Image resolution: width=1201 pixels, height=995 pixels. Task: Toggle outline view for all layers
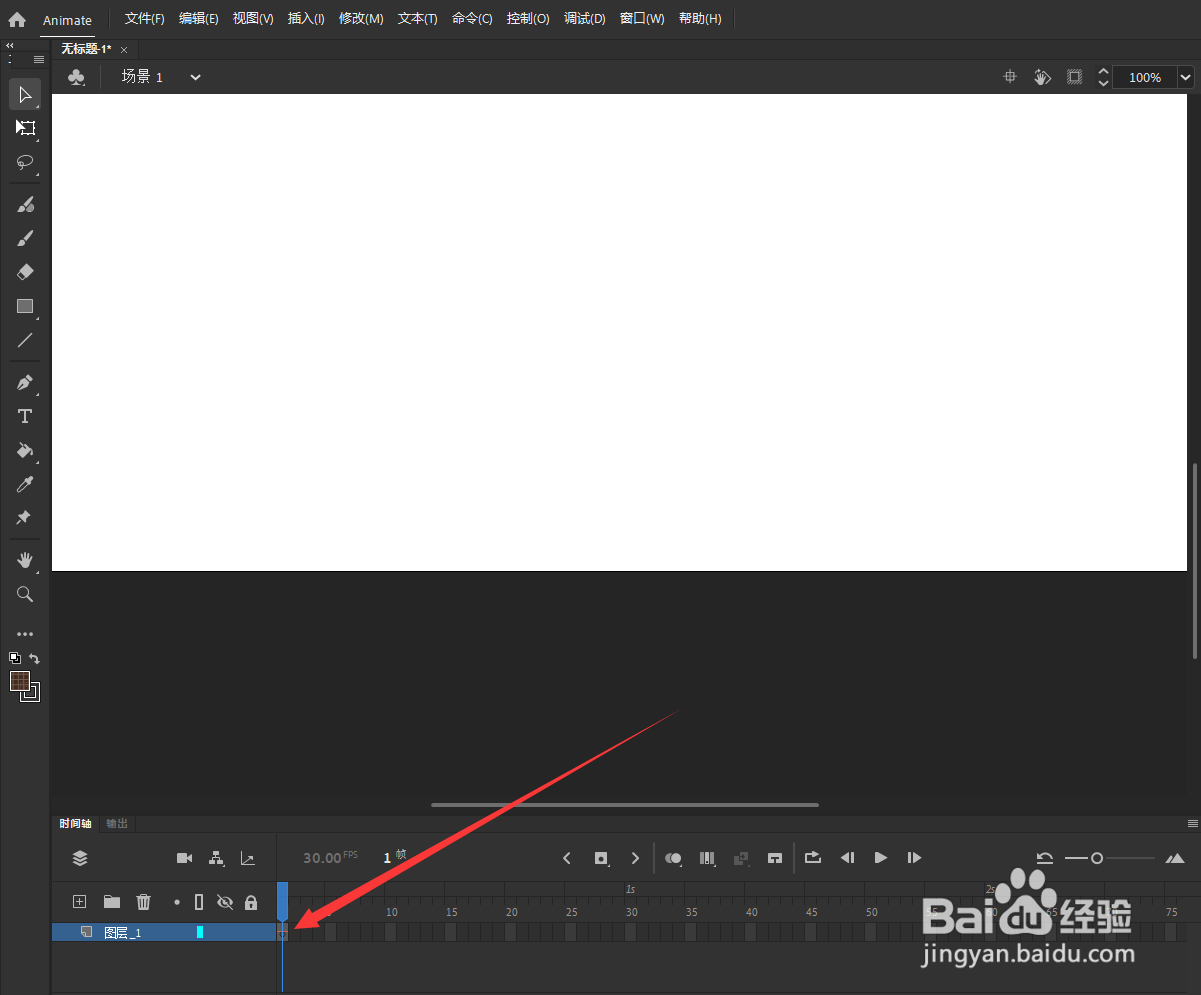199,902
